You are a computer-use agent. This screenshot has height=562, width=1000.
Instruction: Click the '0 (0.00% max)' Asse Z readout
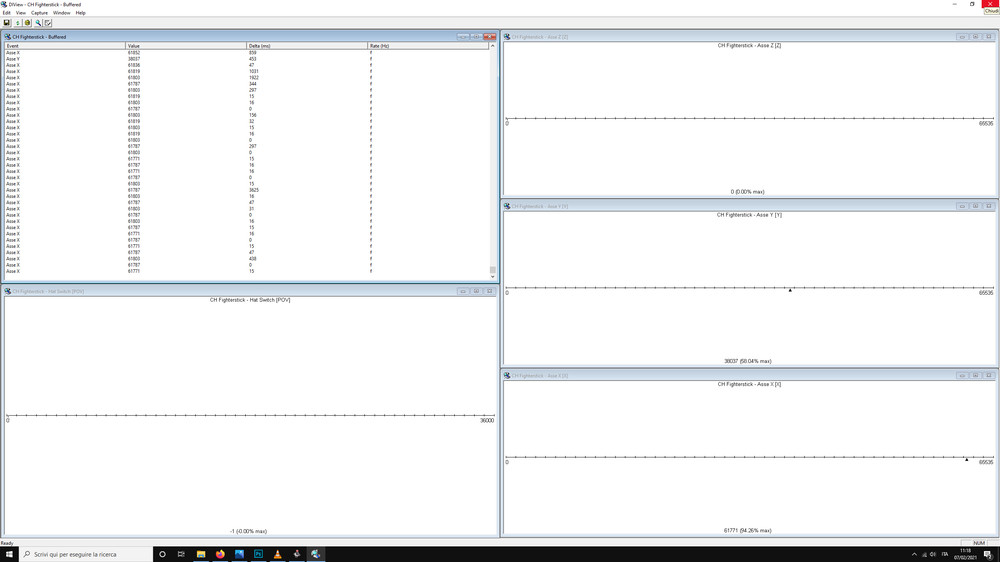point(747,192)
